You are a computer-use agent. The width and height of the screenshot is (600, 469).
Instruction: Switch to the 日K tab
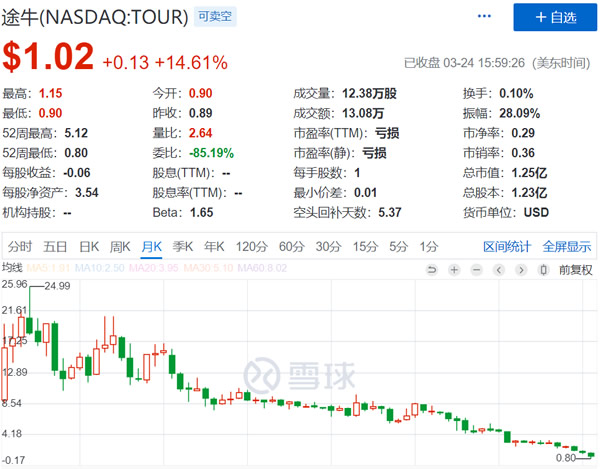pos(89,246)
